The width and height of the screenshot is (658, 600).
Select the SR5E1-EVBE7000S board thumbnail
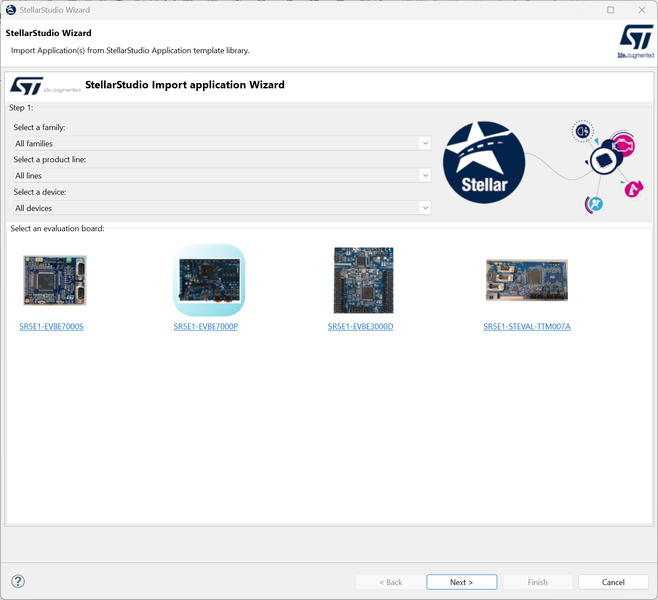pyautogui.click(x=55, y=280)
